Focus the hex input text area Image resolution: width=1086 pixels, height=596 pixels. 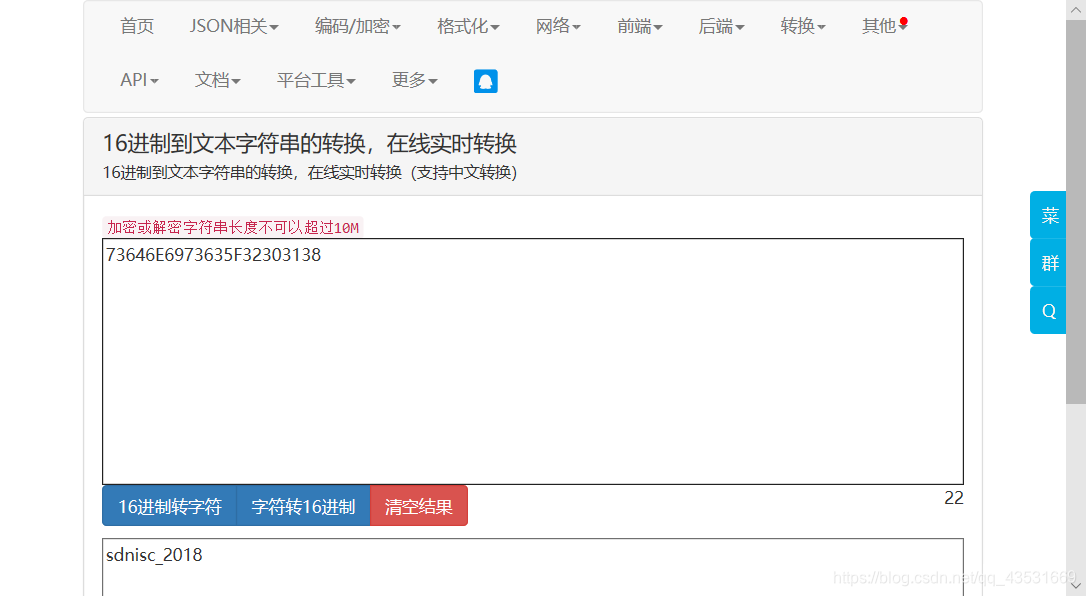533,361
